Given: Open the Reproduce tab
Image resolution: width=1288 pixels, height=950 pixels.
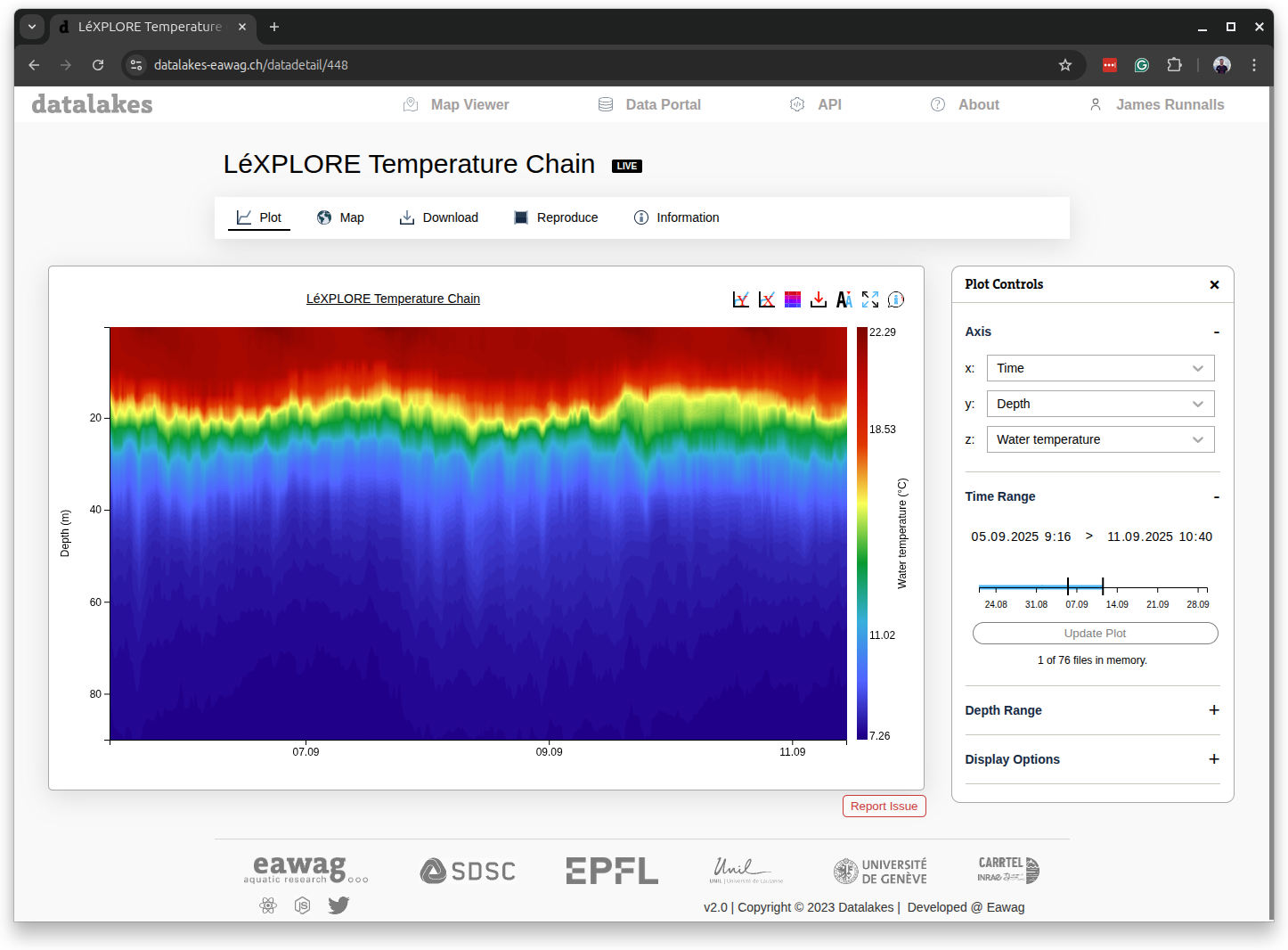Looking at the screenshot, I should point(556,217).
